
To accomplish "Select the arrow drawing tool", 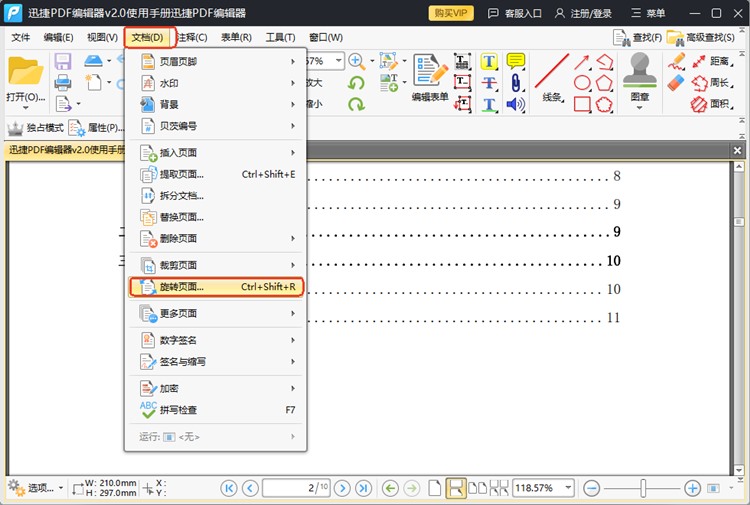I will [x=582, y=62].
